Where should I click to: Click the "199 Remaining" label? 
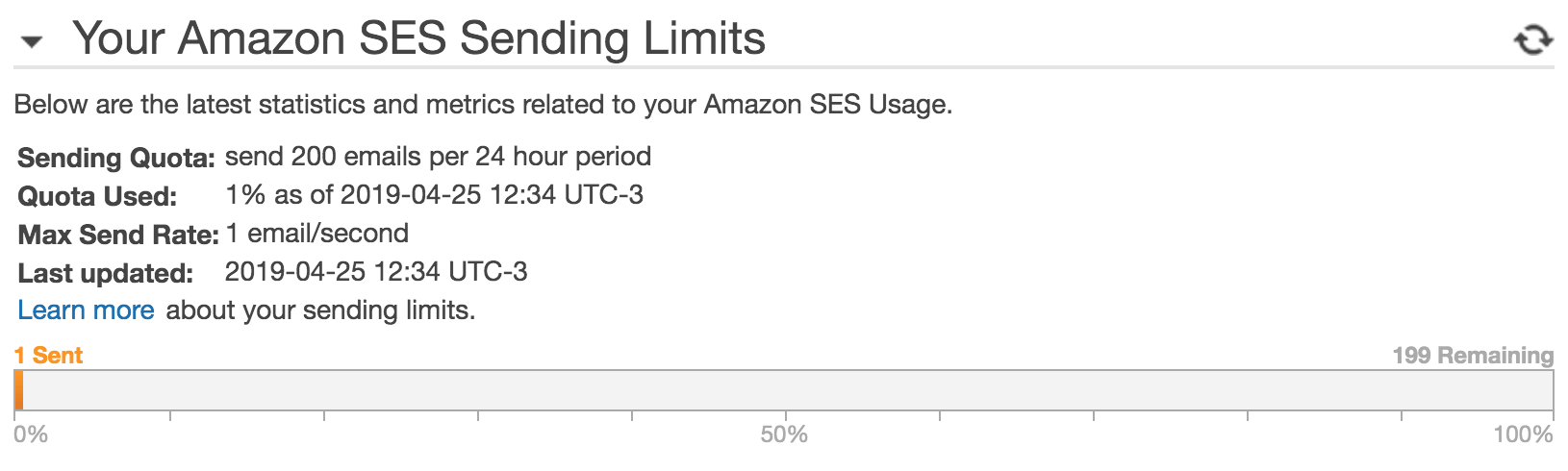click(x=1472, y=356)
